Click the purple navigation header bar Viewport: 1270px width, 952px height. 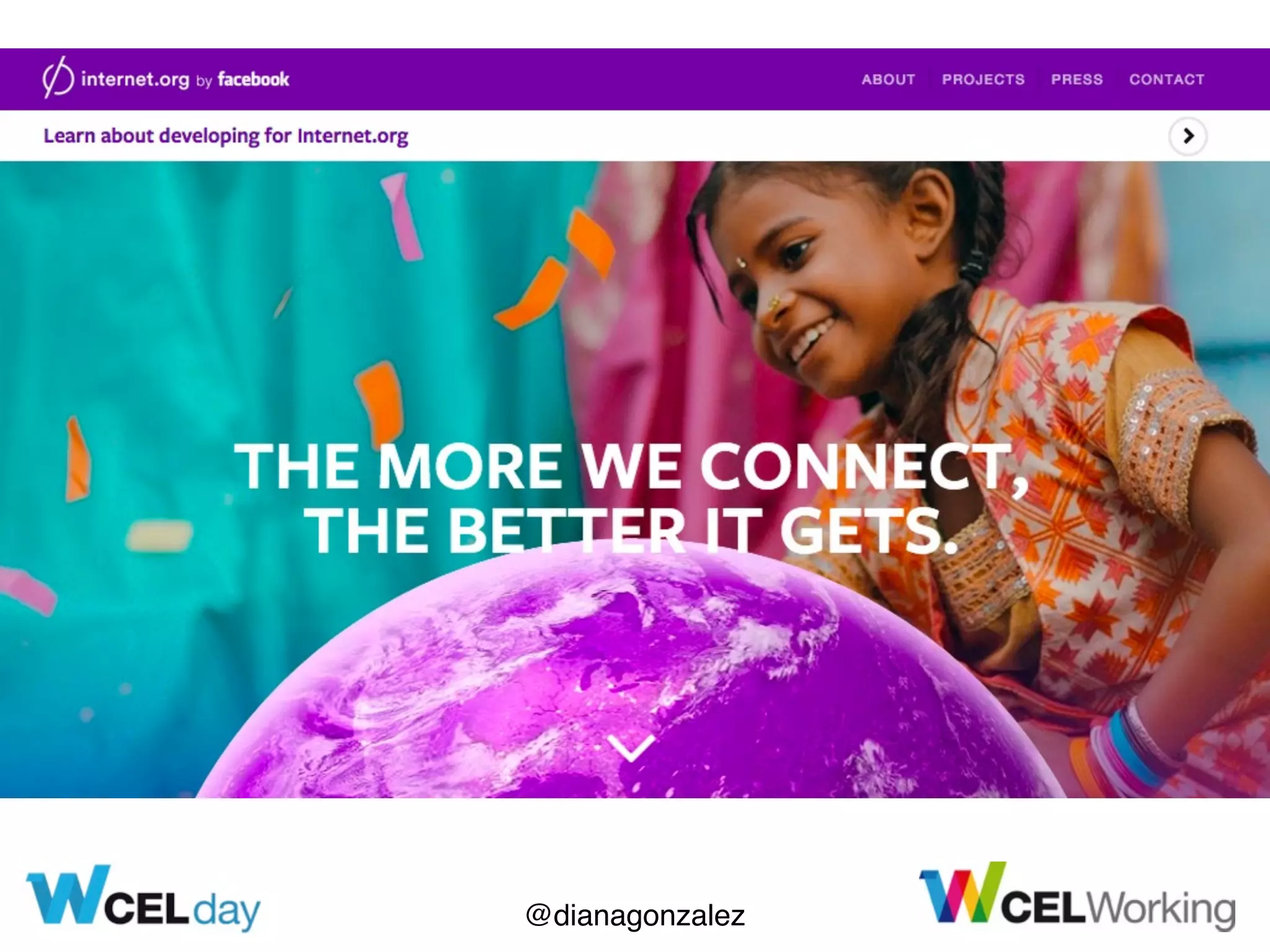(x=635, y=79)
